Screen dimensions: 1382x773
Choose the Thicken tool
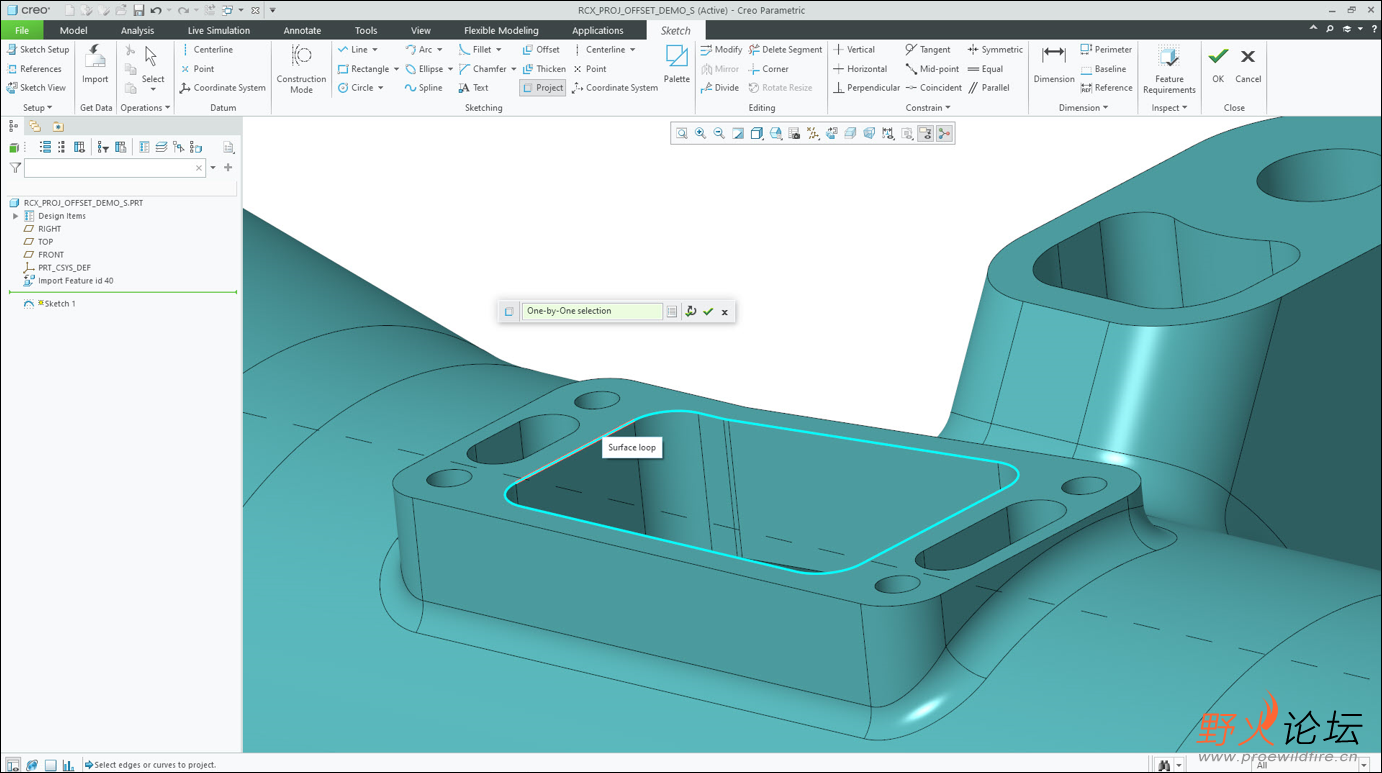pyautogui.click(x=544, y=69)
